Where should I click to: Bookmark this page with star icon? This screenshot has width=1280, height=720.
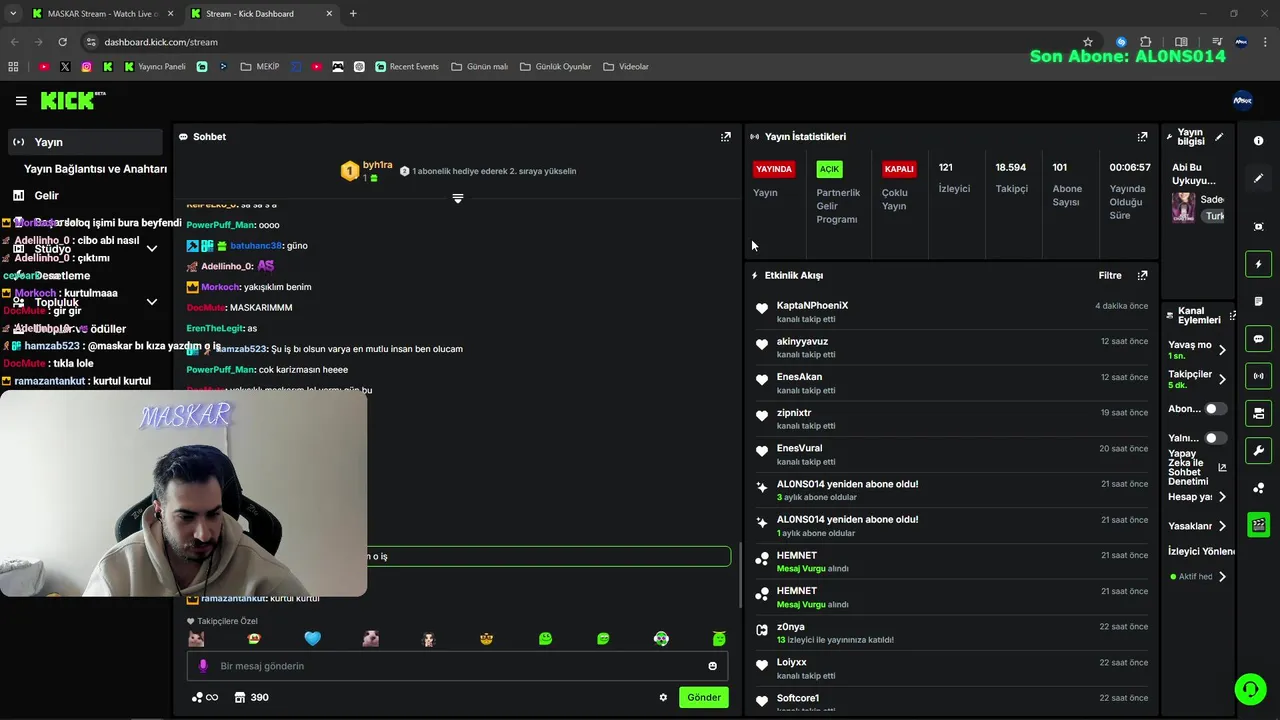[1088, 42]
